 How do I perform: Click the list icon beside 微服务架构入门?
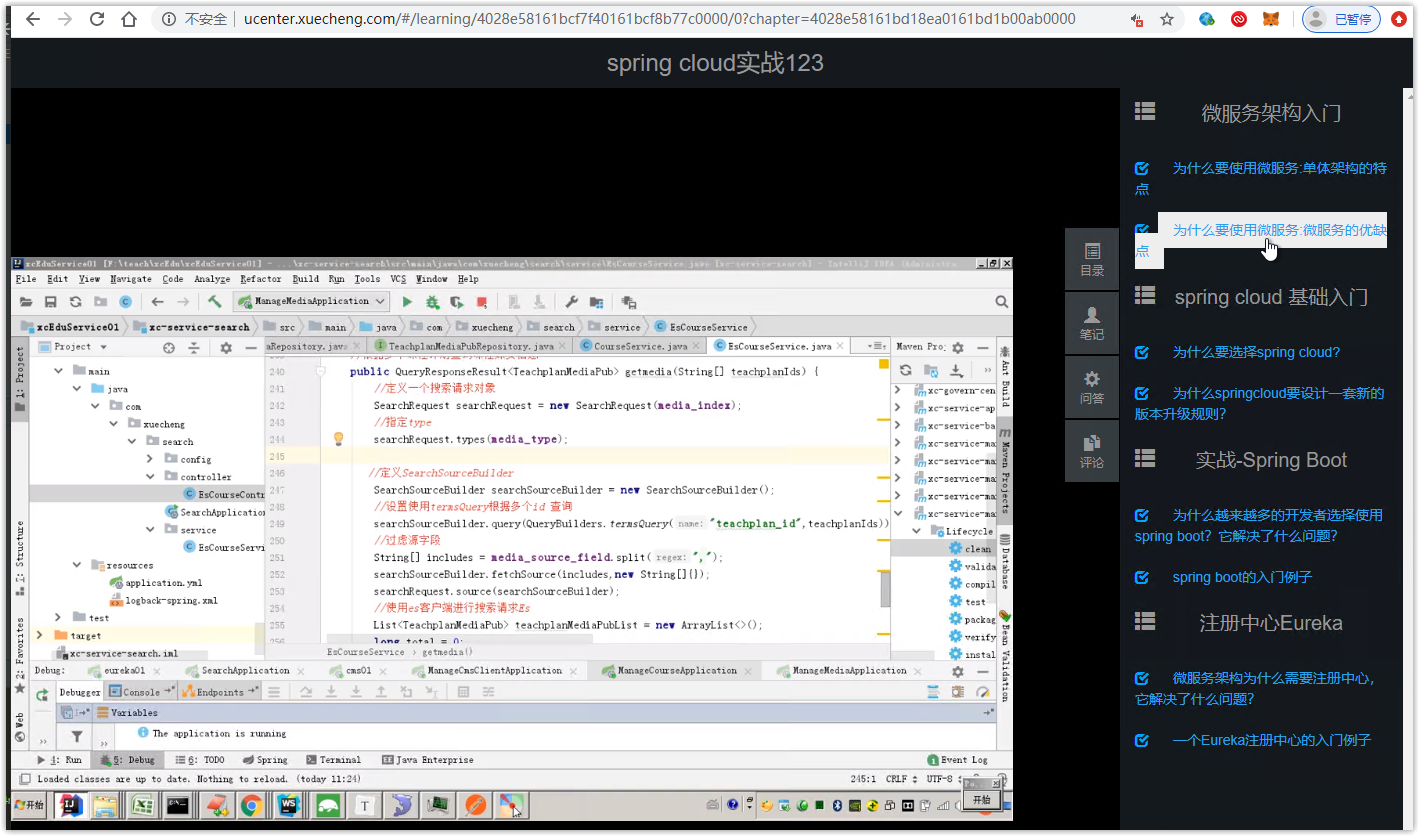point(1145,112)
